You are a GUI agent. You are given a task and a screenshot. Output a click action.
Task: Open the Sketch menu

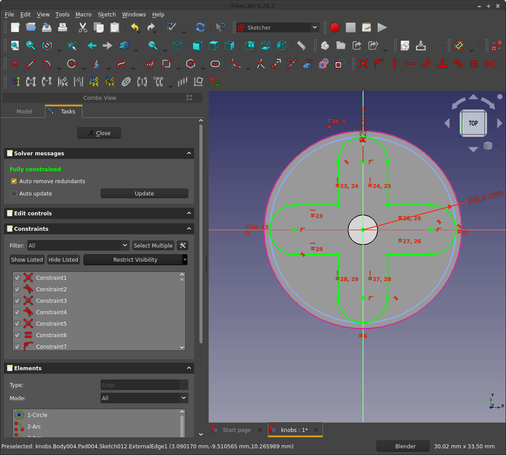click(107, 14)
